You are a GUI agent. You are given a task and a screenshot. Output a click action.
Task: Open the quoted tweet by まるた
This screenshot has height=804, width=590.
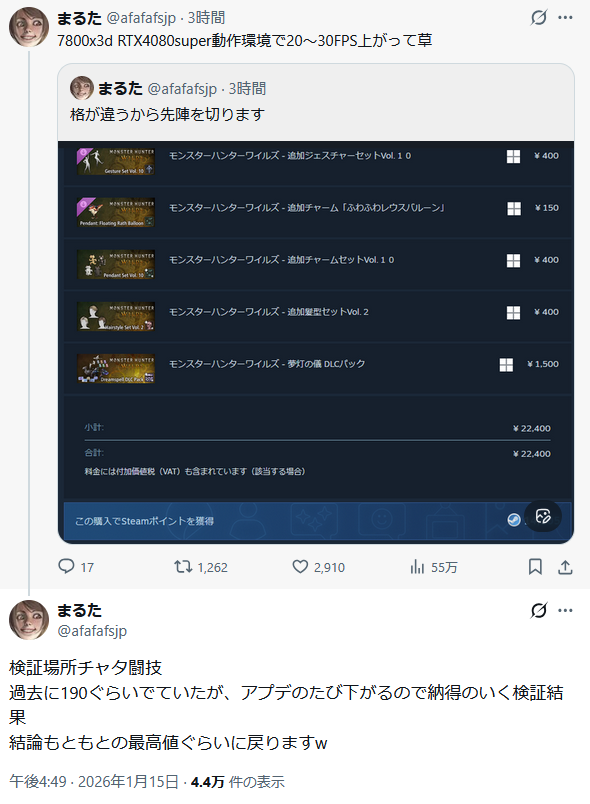[316, 102]
